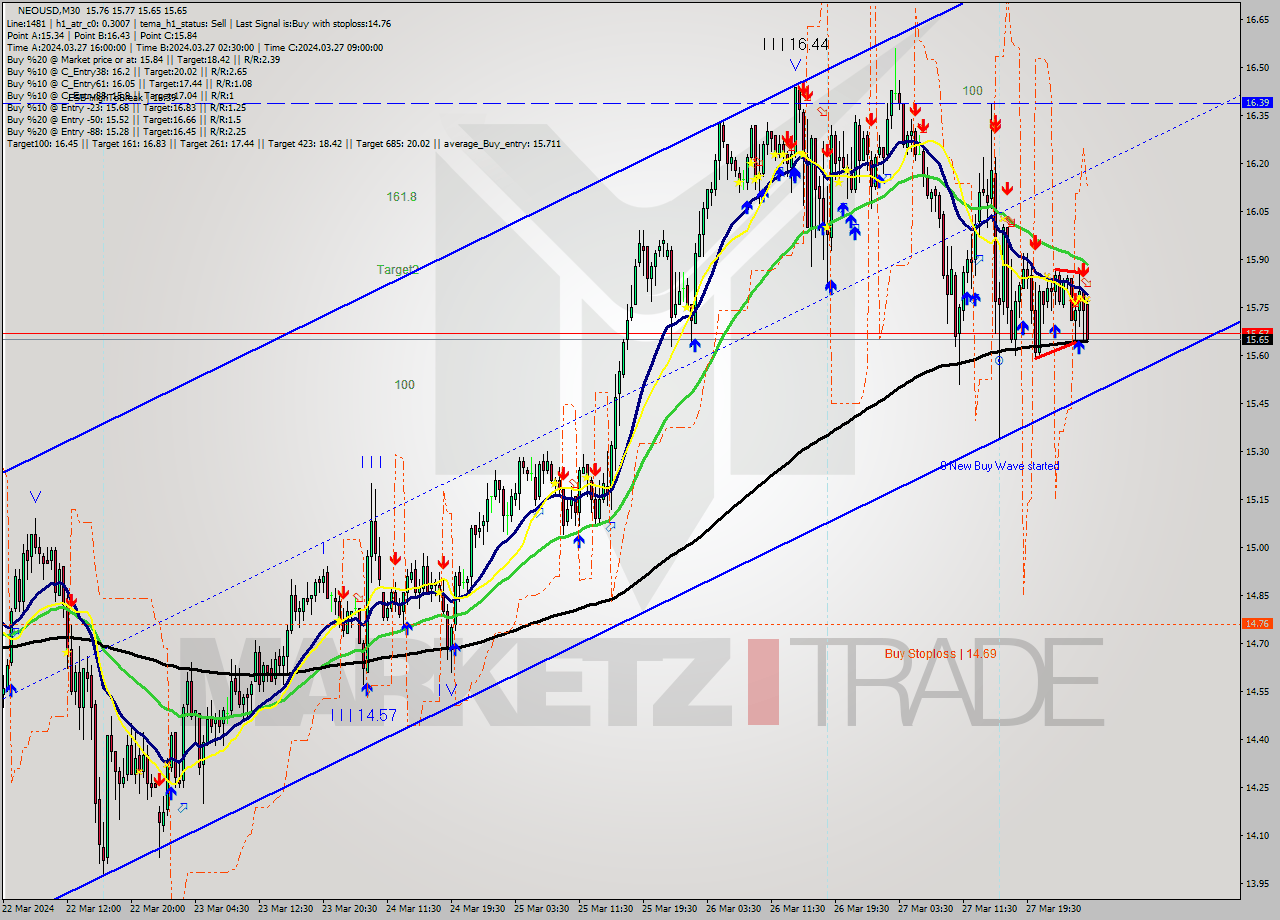
Task: Click the 14.40 price axis label
Action: [1256, 739]
